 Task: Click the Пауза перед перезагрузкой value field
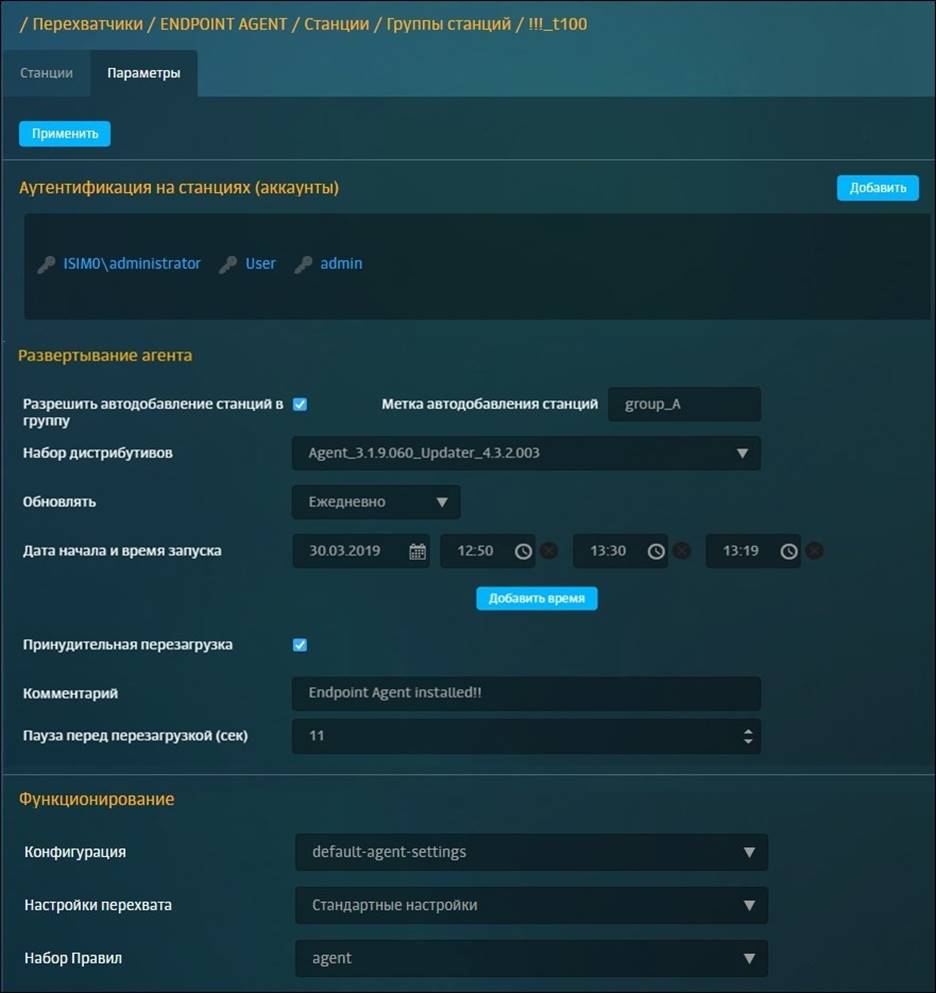click(526, 736)
